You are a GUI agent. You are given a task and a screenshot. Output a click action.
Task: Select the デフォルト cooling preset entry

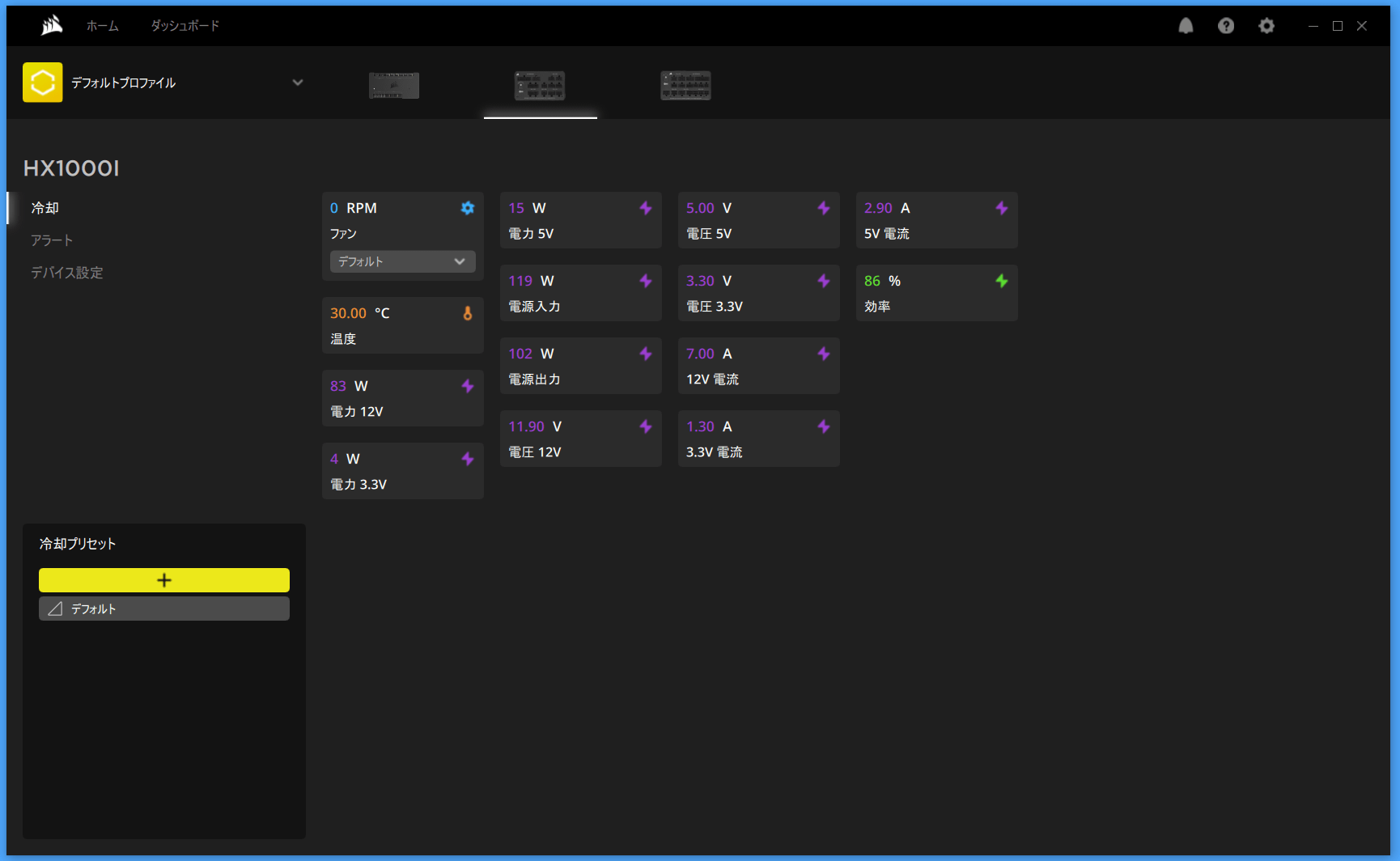coord(164,609)
